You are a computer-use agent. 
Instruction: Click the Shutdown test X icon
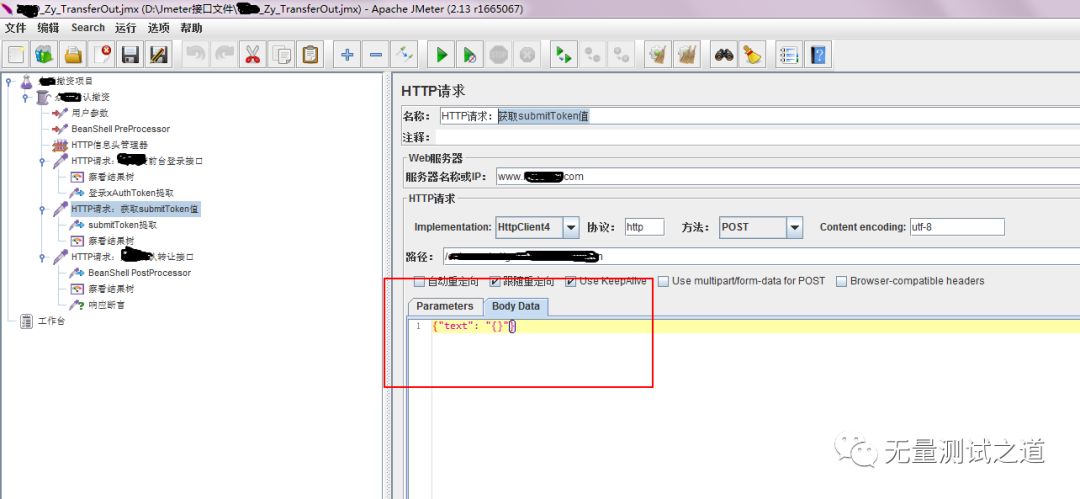click(x=528, y=54)
